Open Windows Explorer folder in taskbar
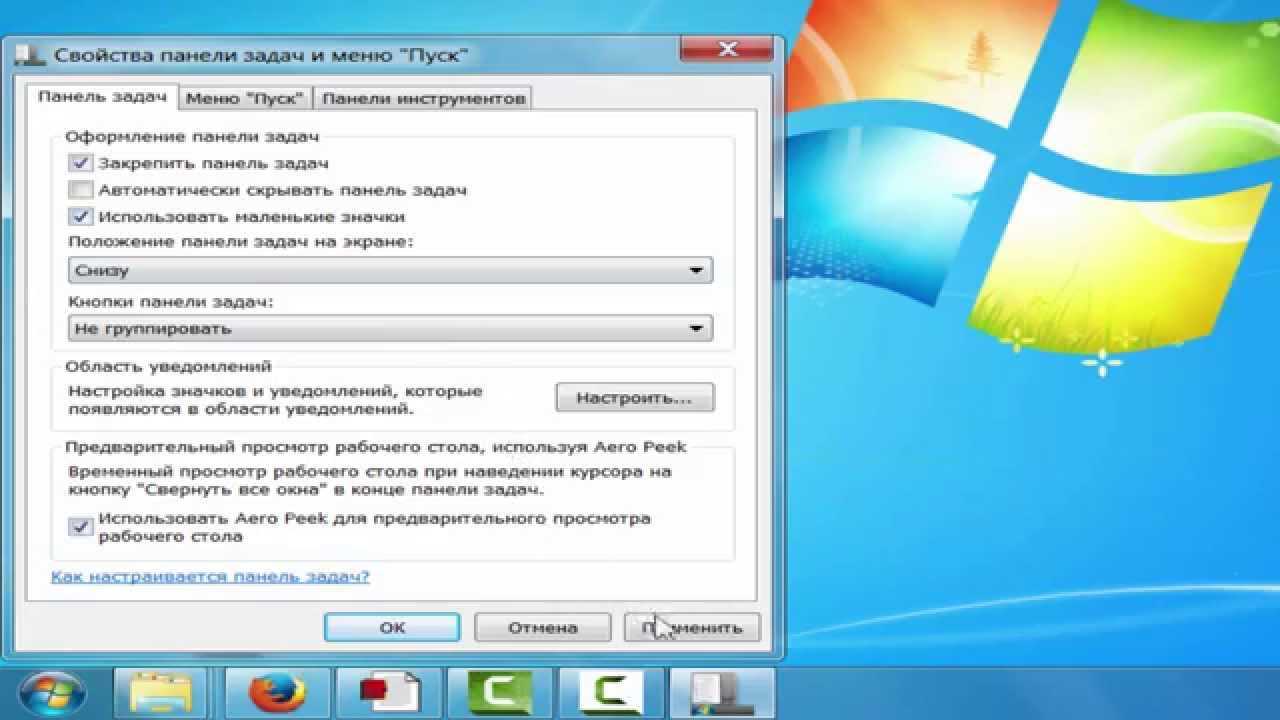1280x720 pixels. [x=160, y=694]
